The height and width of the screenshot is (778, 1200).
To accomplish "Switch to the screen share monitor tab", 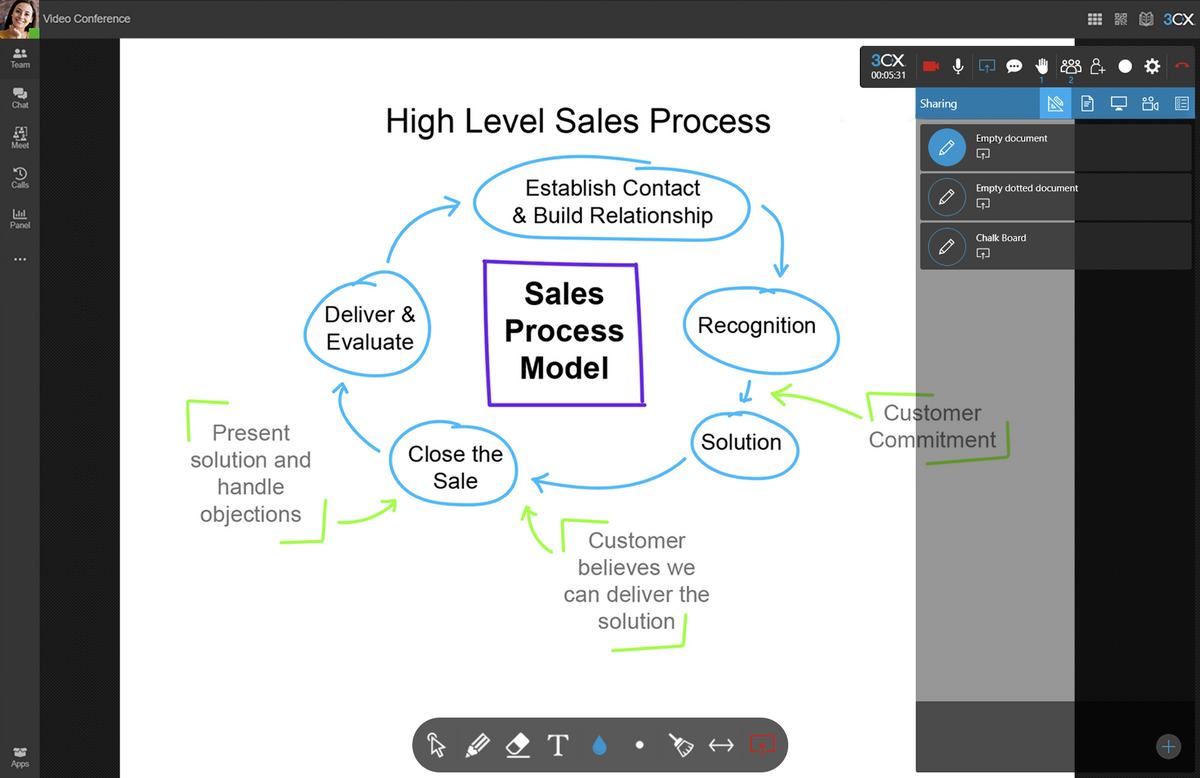I will coord(1119,103).
